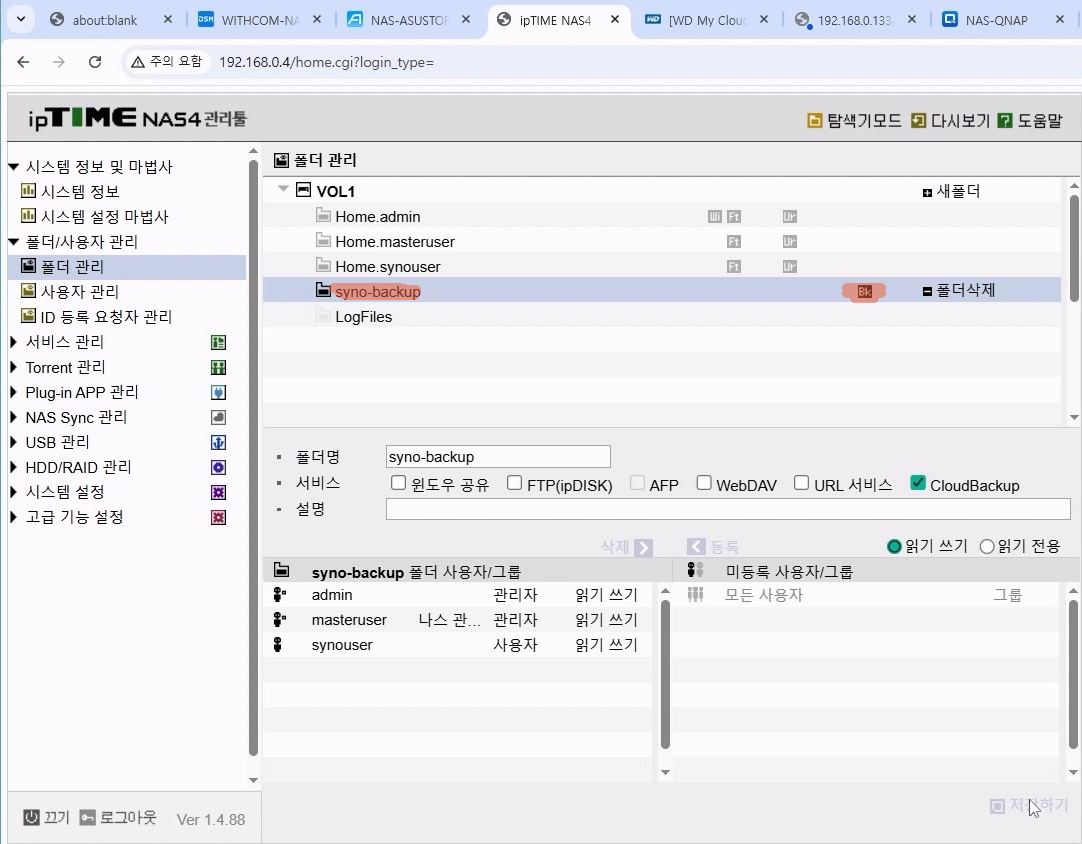Viewport: 1082px width, 844px height.
Task: Click the 끄기 power icon
Action: click(32, 818)
